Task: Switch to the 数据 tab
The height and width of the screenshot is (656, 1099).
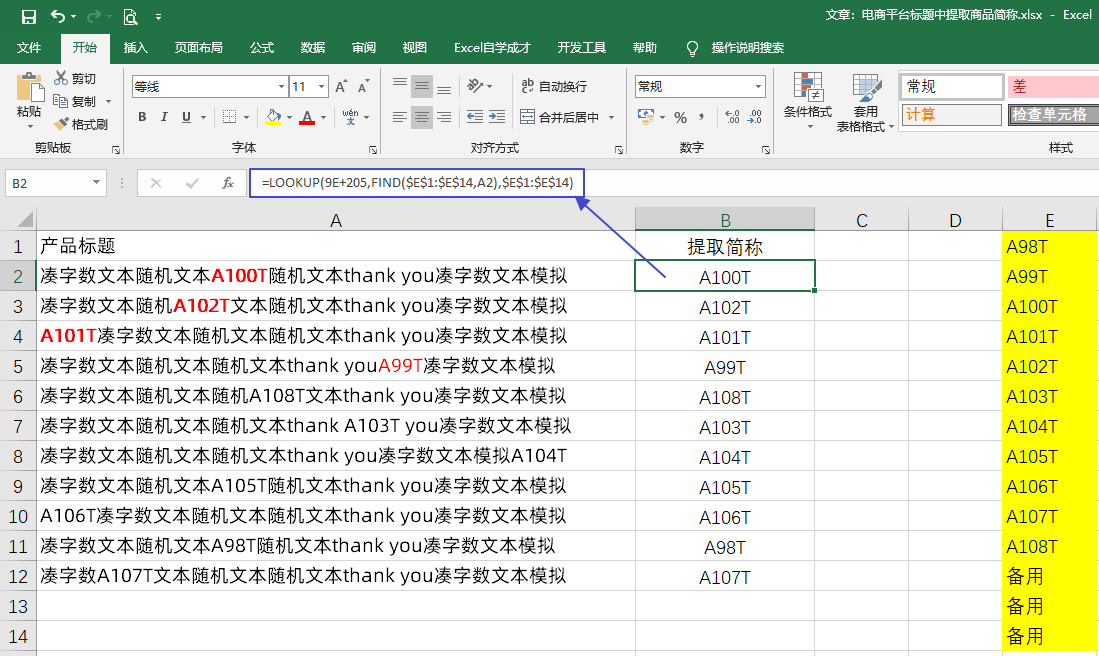Action: coord(313,48)
